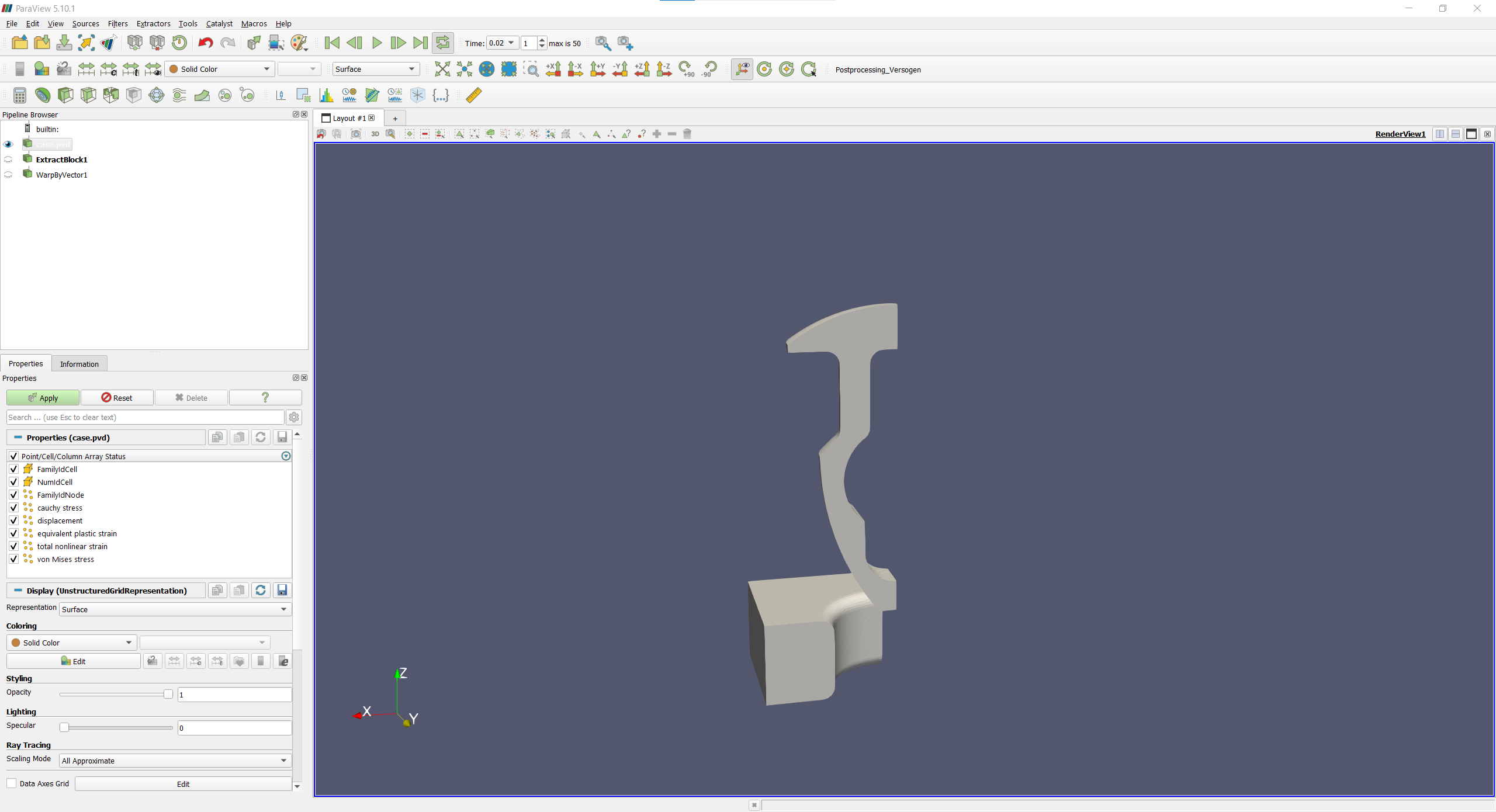Open the Filters menu
Viewport: 1496px width, 812px height.
click(117, 23)
